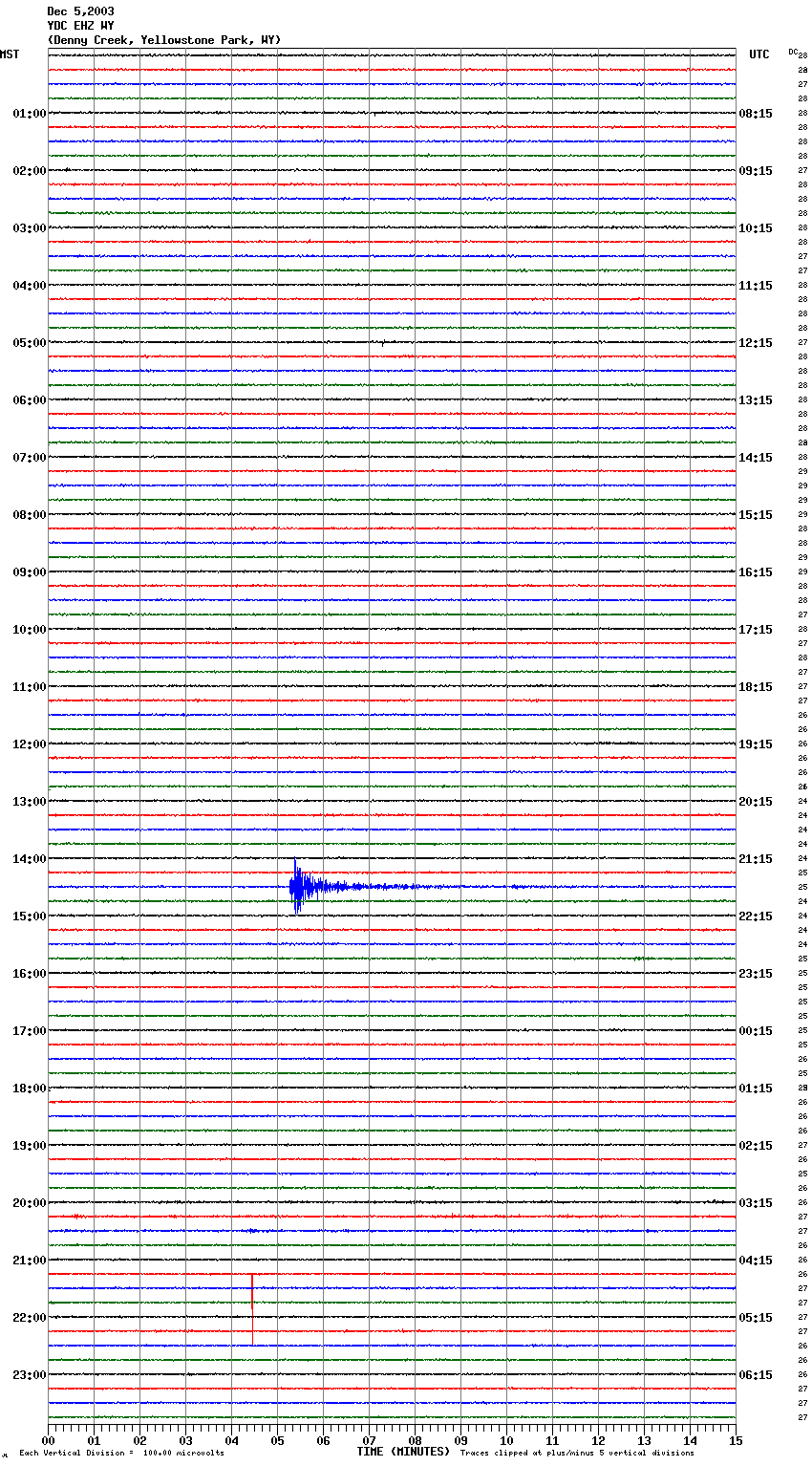The width and height of the screenshot is (812, 1466).
Task: Select the "22:00" MST time label
Action: click(x=30, y=1318)
